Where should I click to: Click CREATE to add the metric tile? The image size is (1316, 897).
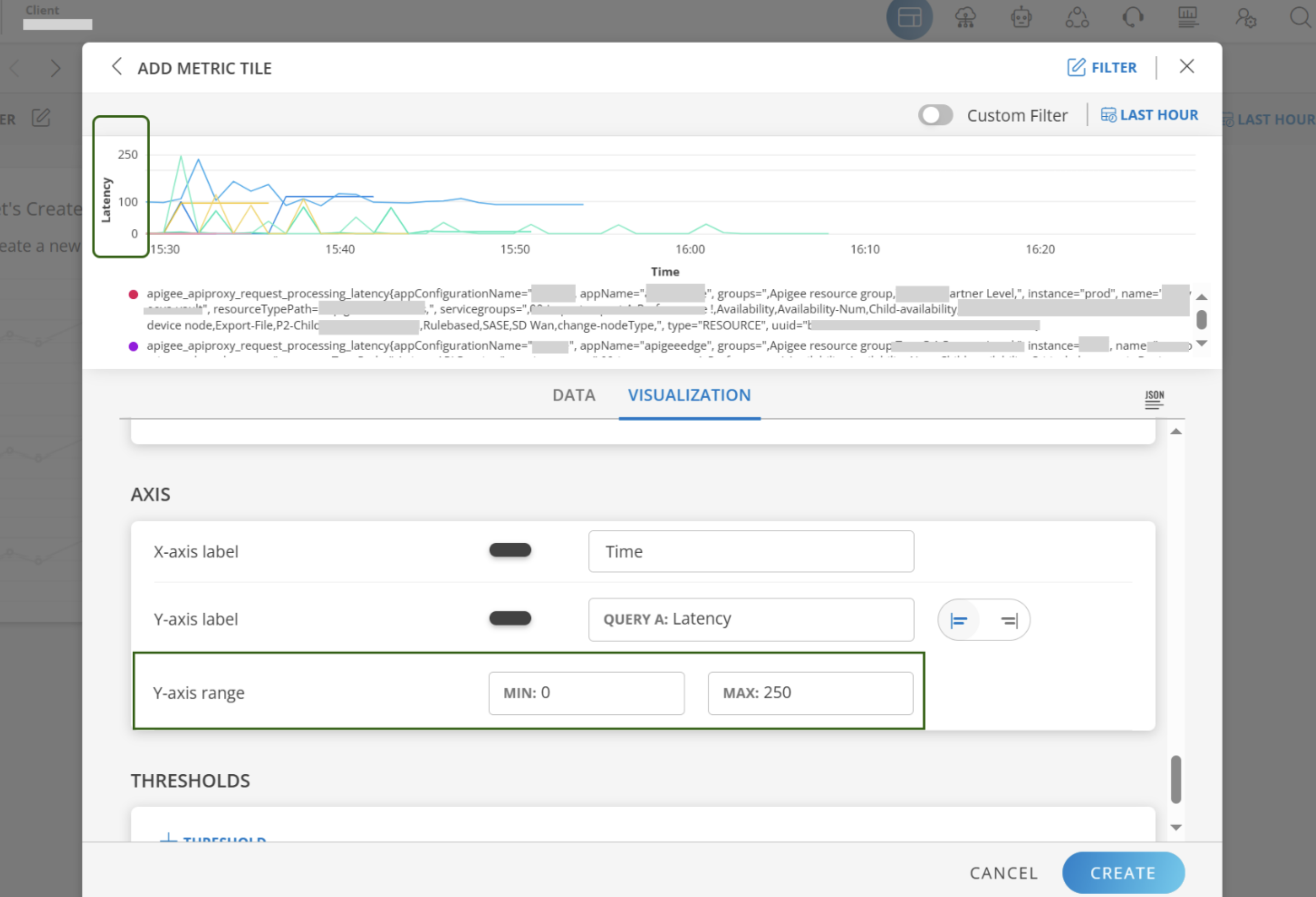[x=1123, y=873]
